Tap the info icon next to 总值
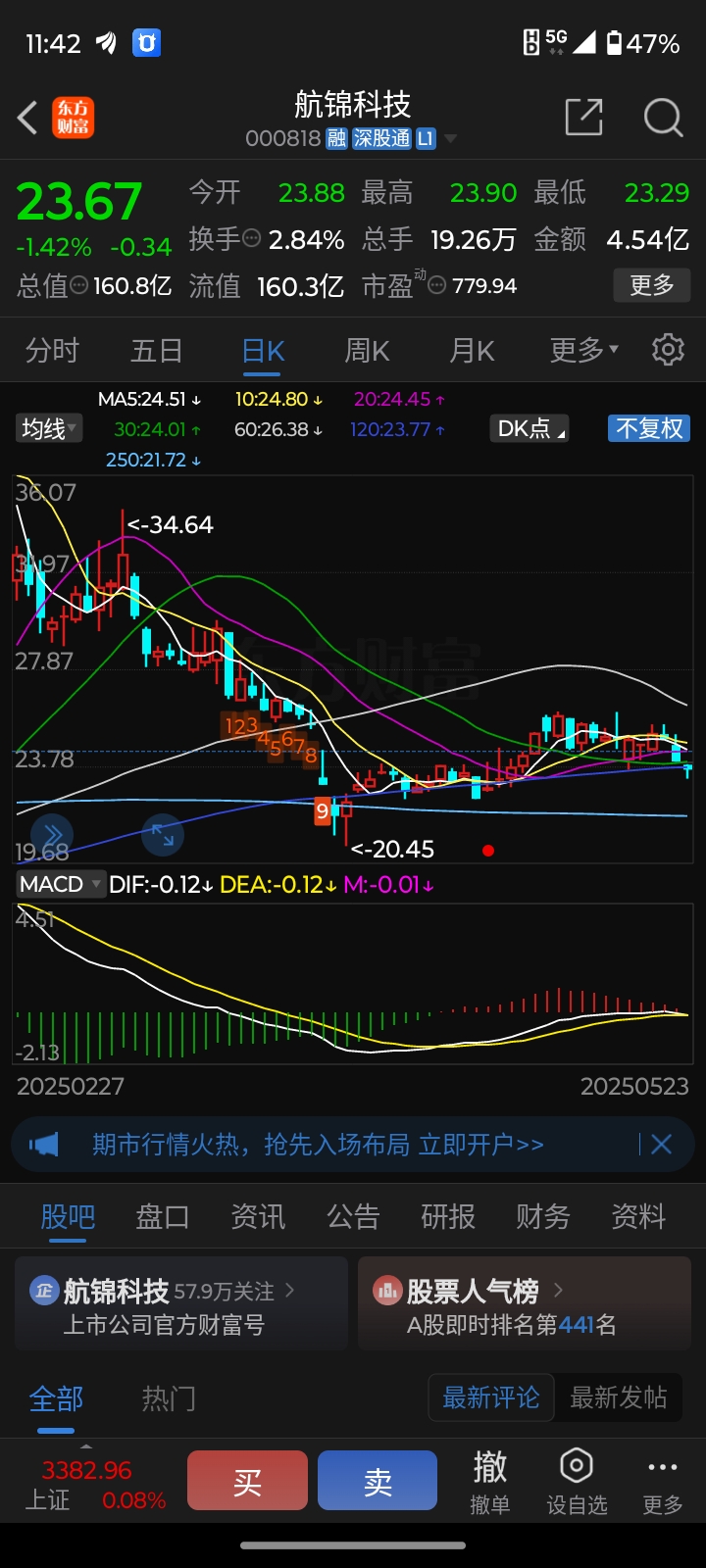The width and height of the screenshot is (706, 1568). pyautogui.click(x=79, y=285)
